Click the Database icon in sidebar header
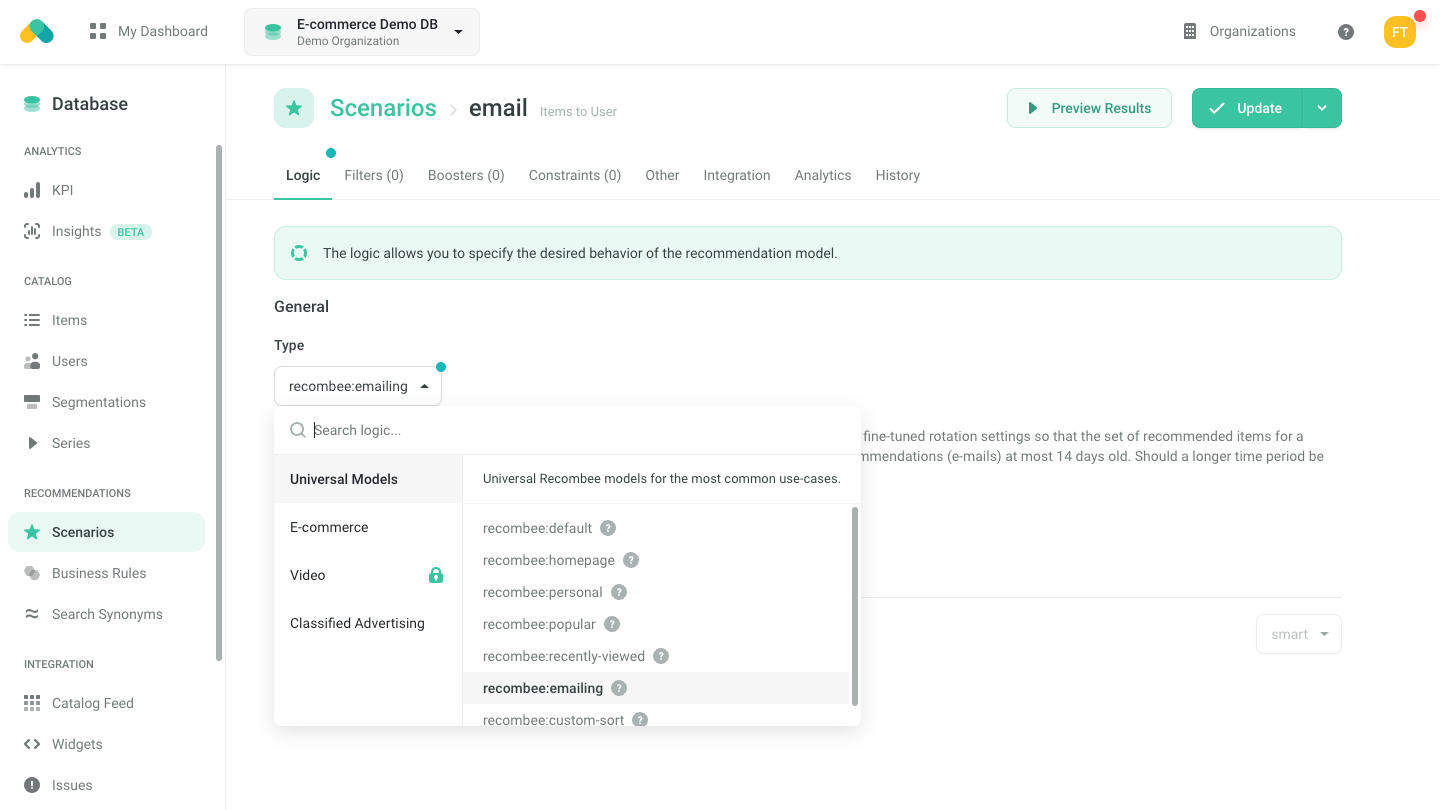Viewport: 1440px width, 810px height. click(x=32, y=104)
